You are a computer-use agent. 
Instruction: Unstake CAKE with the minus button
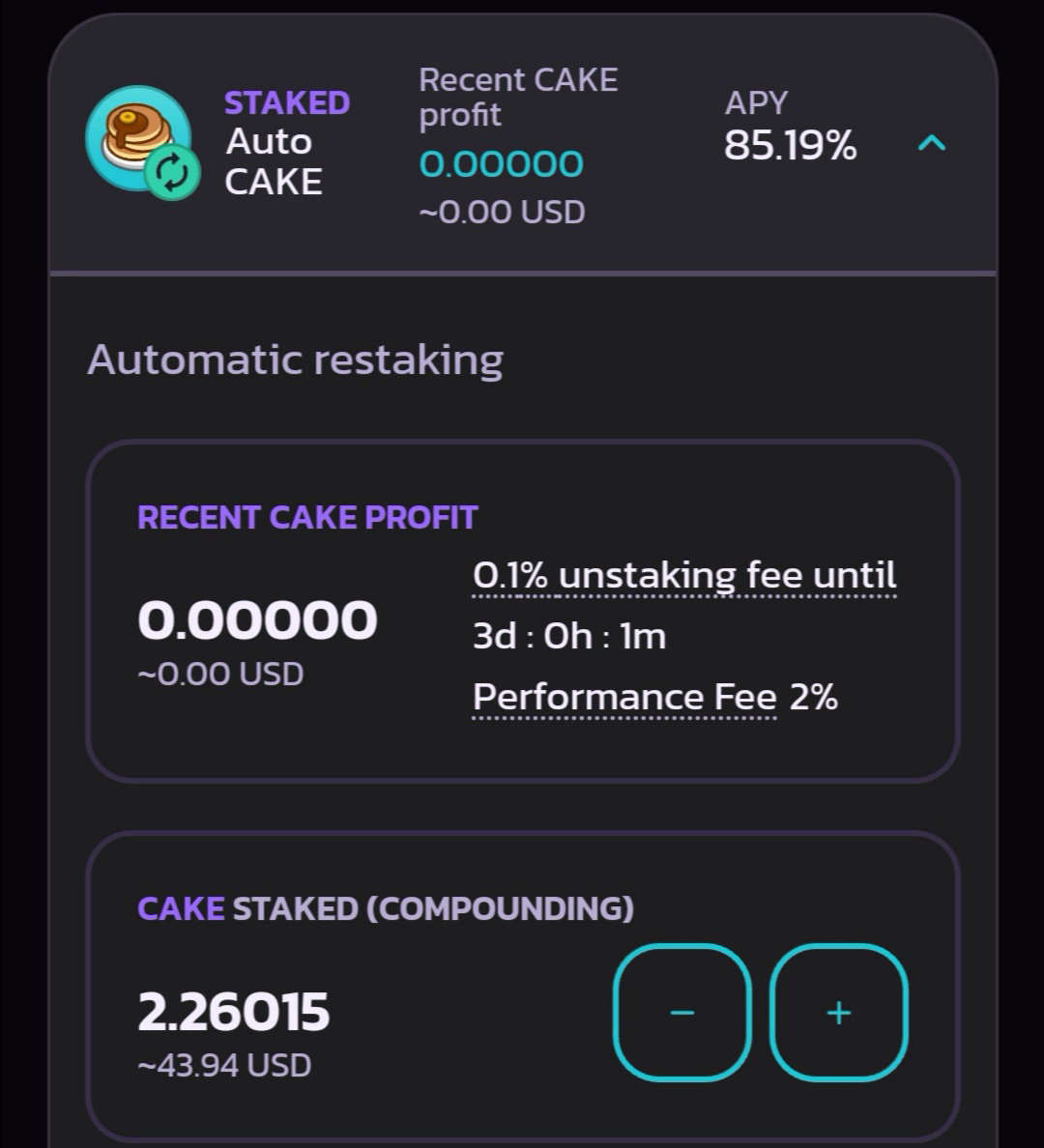[682, 1013]
